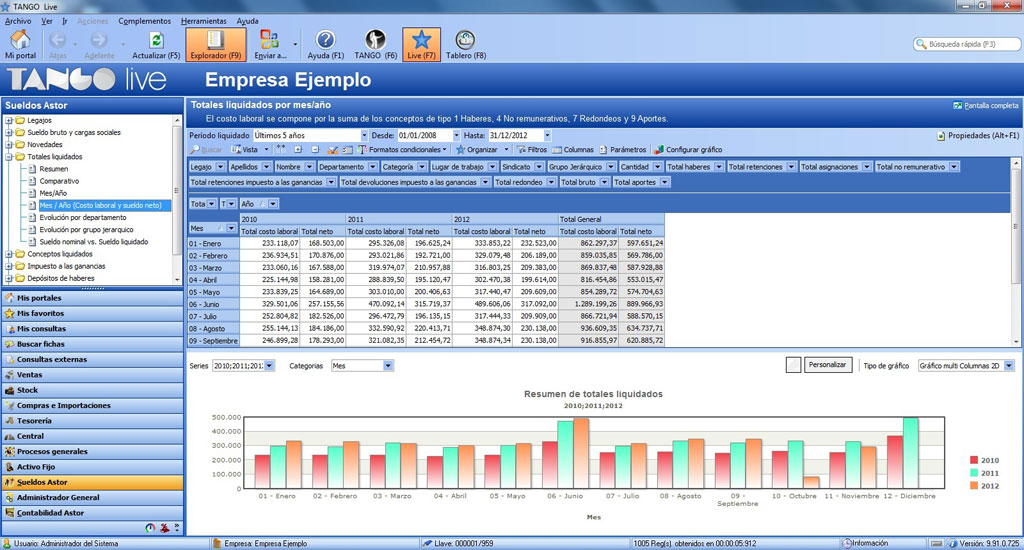This screenshot has width=1024, height=550.
Task: Click the Búsqueda rápida search field
Action: click(x=967, y=44)
